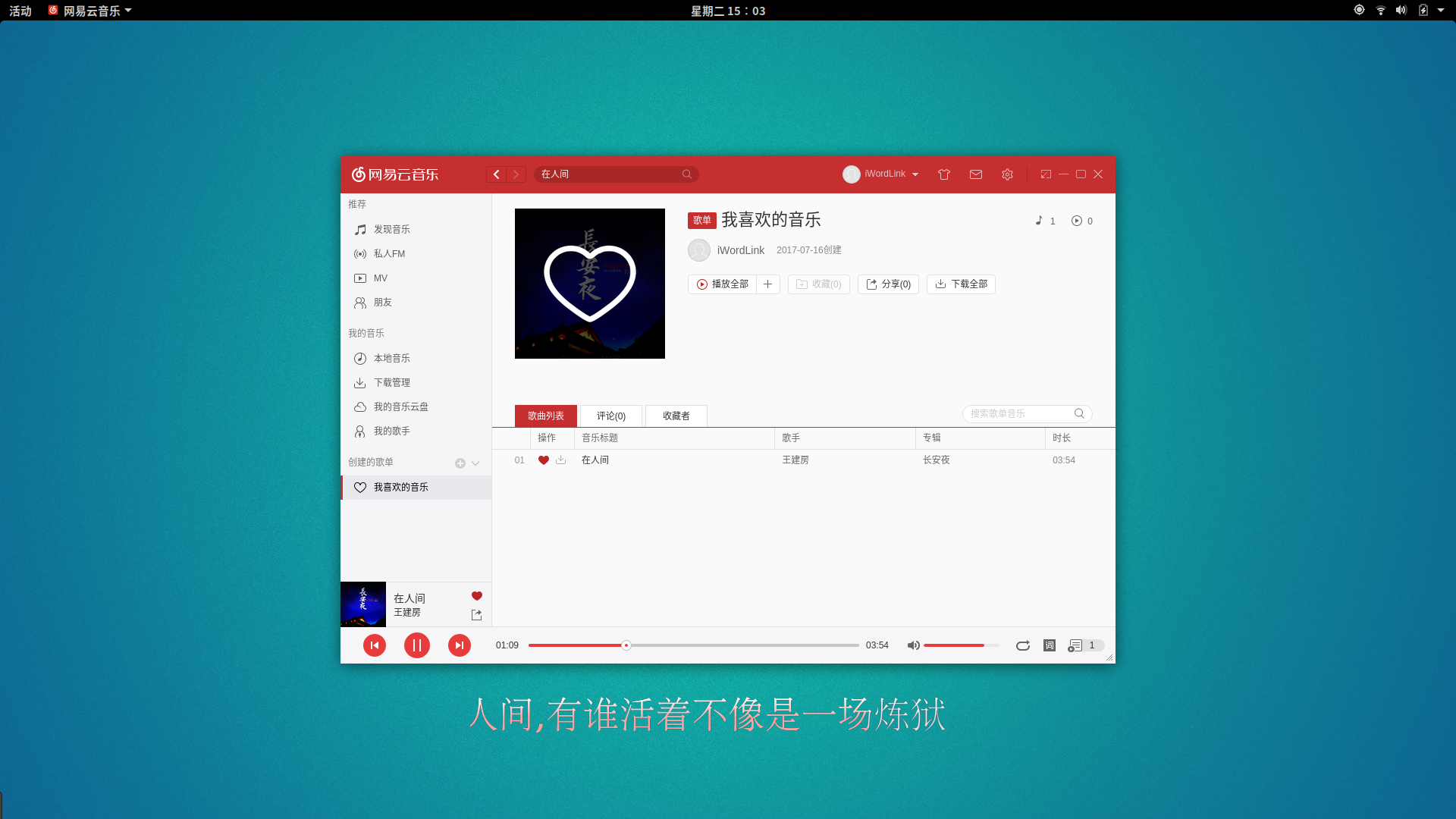Click now-playing album thumbnail
Screen dimensions: 1456x819
363,604
